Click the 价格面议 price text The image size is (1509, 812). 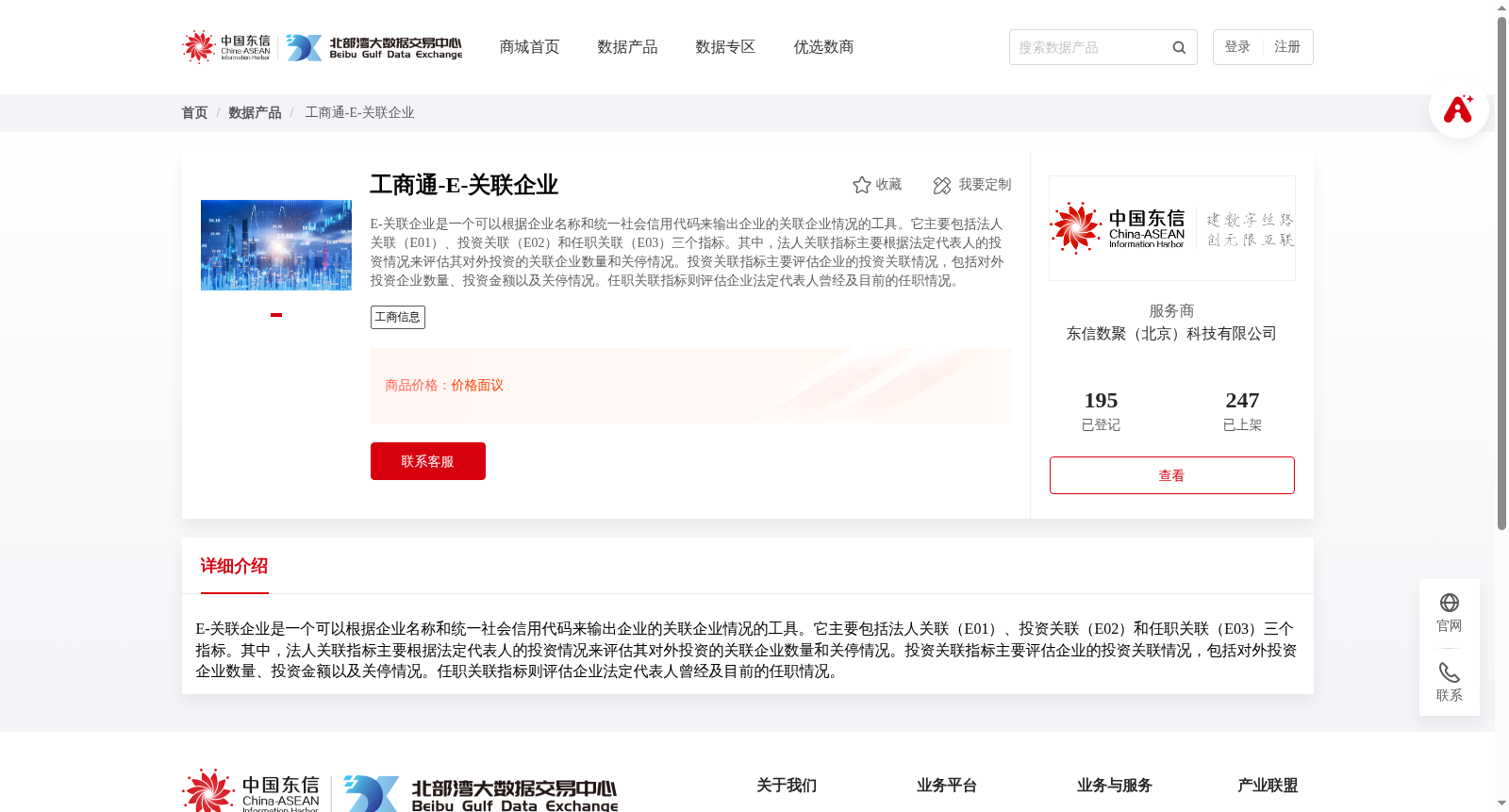(x=477, y=386)
